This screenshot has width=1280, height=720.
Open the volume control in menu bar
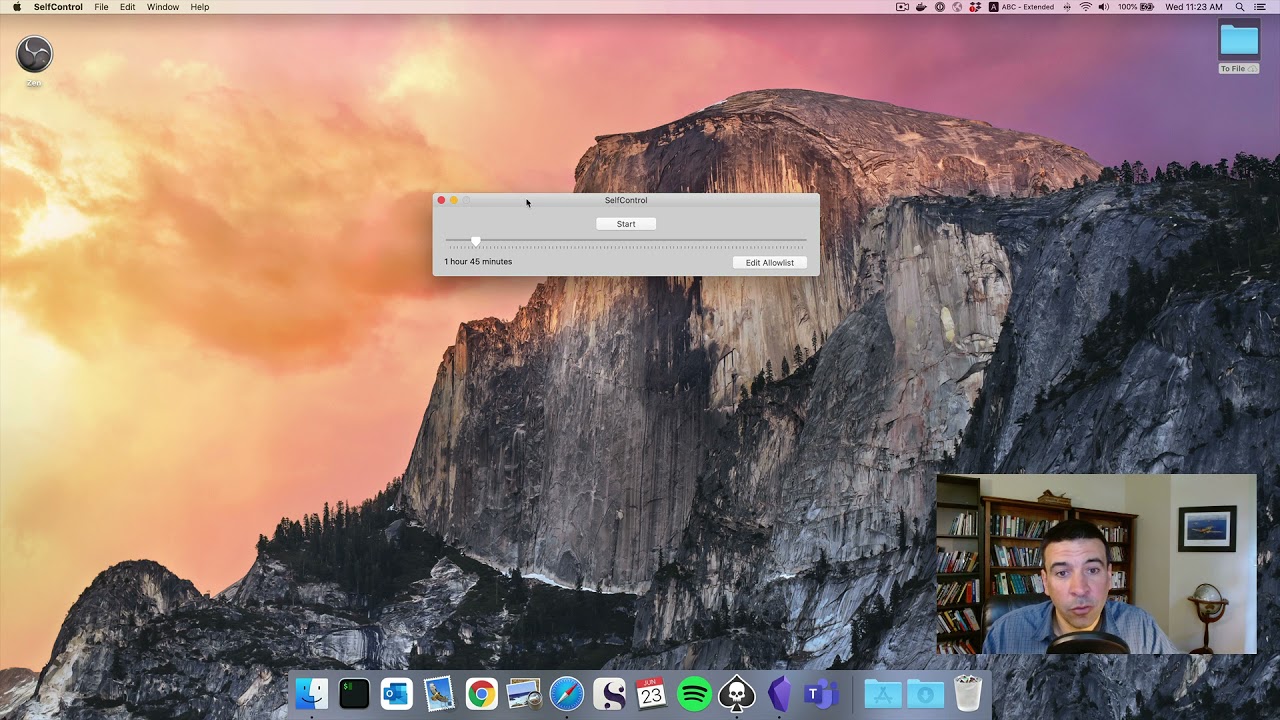(x=1104, y=7)
